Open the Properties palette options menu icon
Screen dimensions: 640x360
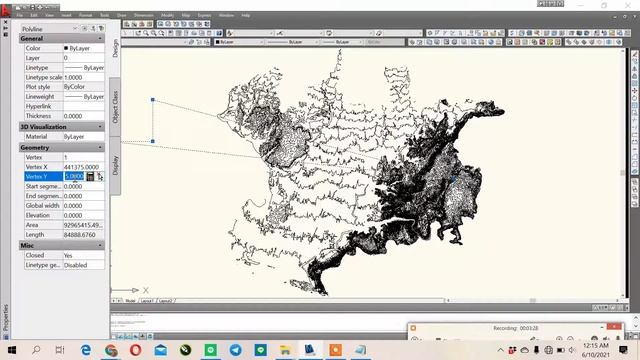tap(5, 35)
